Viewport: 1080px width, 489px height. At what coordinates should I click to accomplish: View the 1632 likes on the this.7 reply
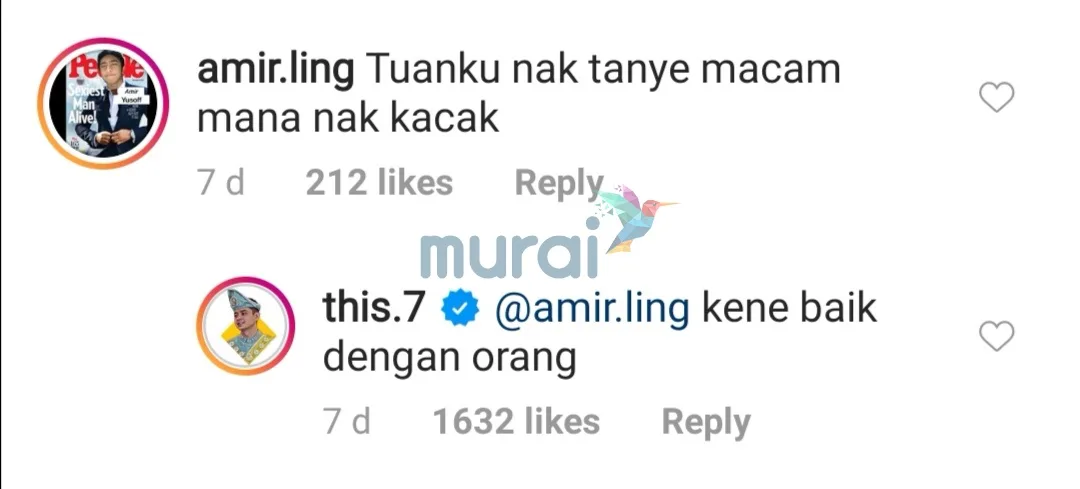[516, 422]
